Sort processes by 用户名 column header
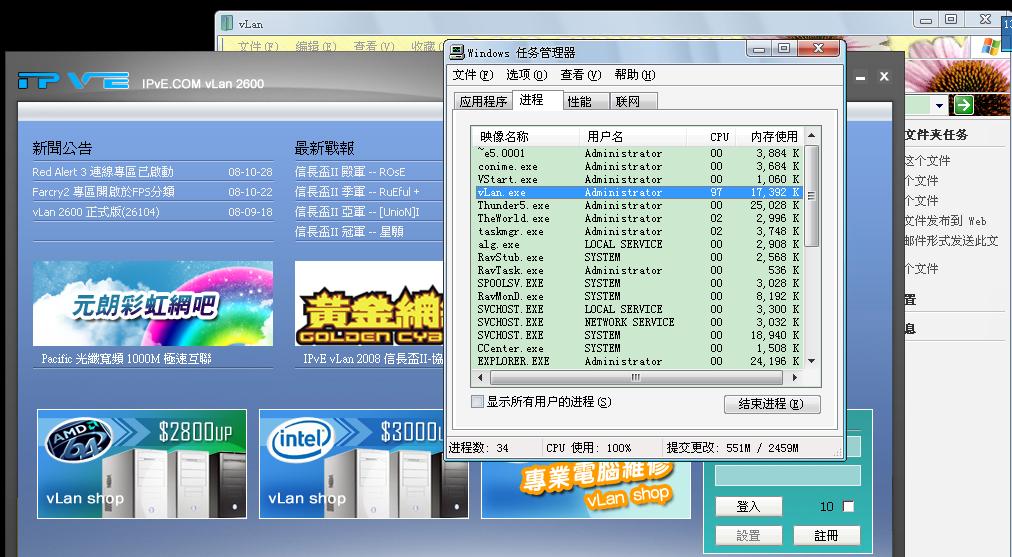 (632, 136)
